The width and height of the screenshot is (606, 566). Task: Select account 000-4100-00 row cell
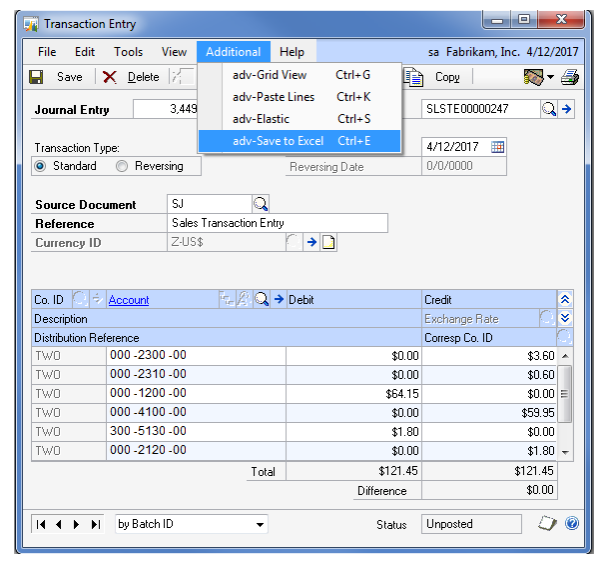pyautogui.click(x=196, y=412)
